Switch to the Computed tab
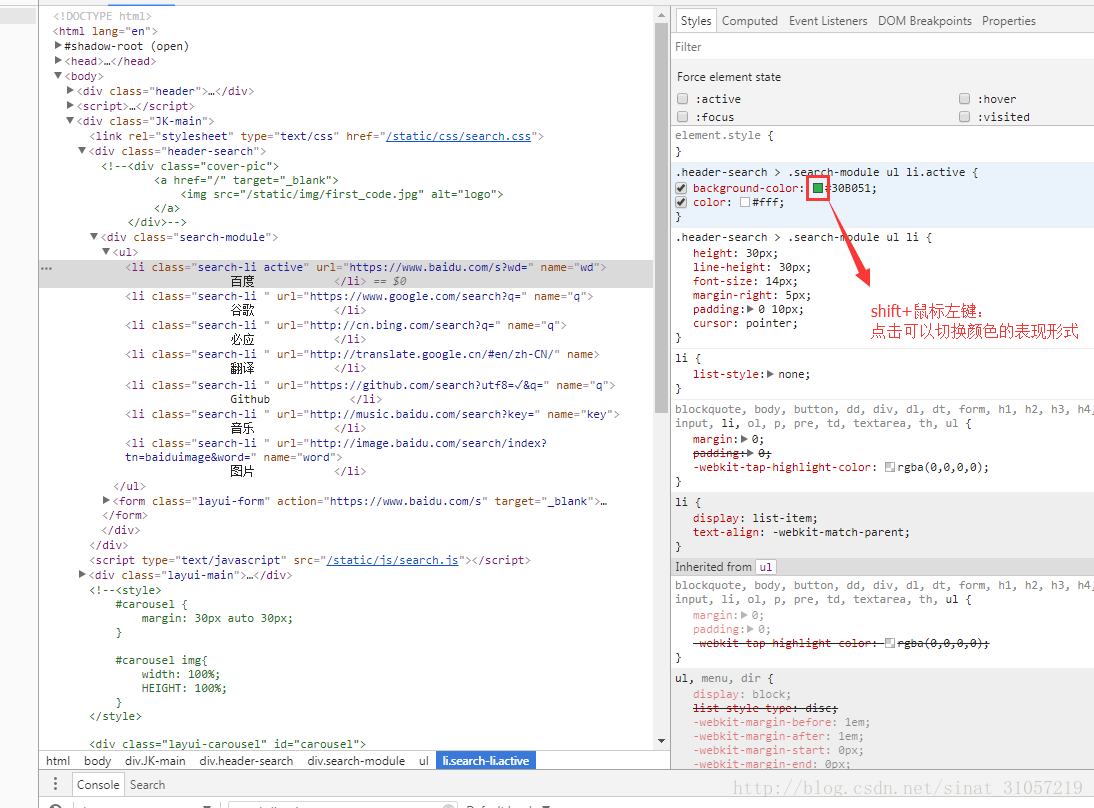This screenshot has width=1094, height=808. pyautogui.click(x=749, y=21)
